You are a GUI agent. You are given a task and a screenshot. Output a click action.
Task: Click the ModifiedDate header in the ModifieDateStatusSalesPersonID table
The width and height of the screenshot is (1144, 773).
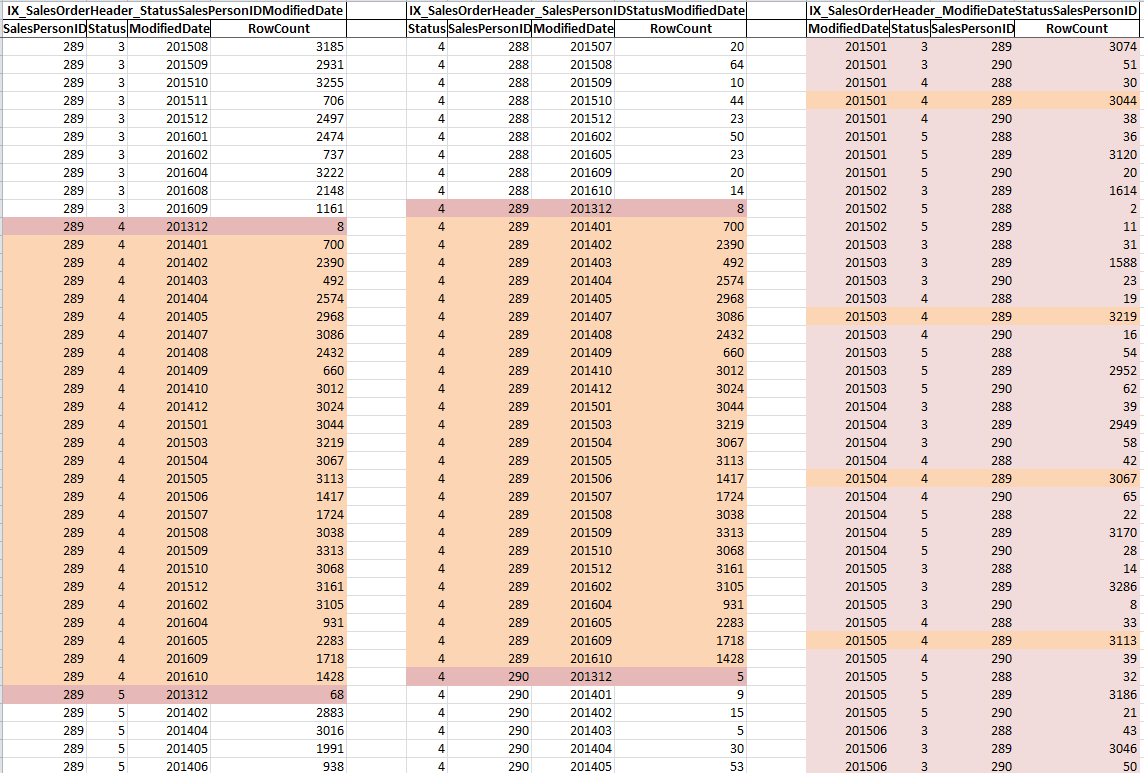coord(848,28)
